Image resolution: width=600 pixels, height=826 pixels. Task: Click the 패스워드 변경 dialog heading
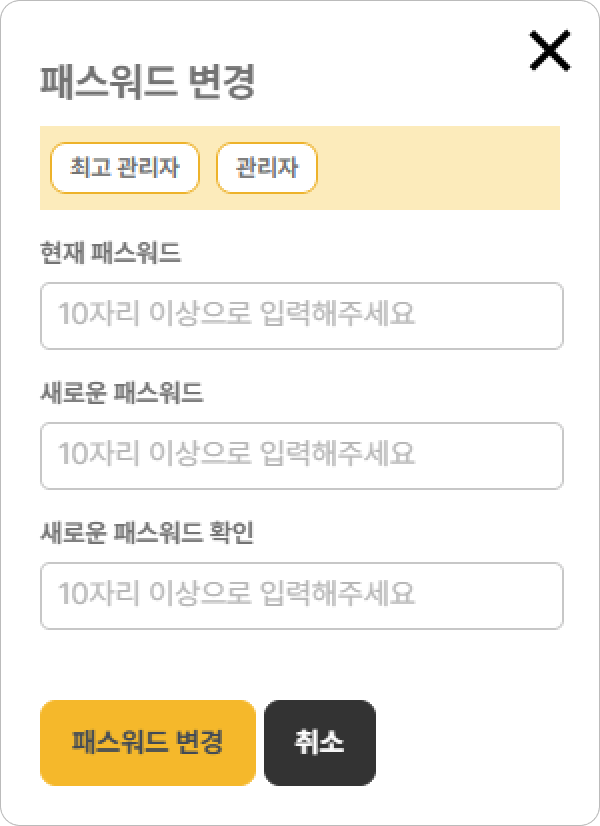tap(148, 82)
